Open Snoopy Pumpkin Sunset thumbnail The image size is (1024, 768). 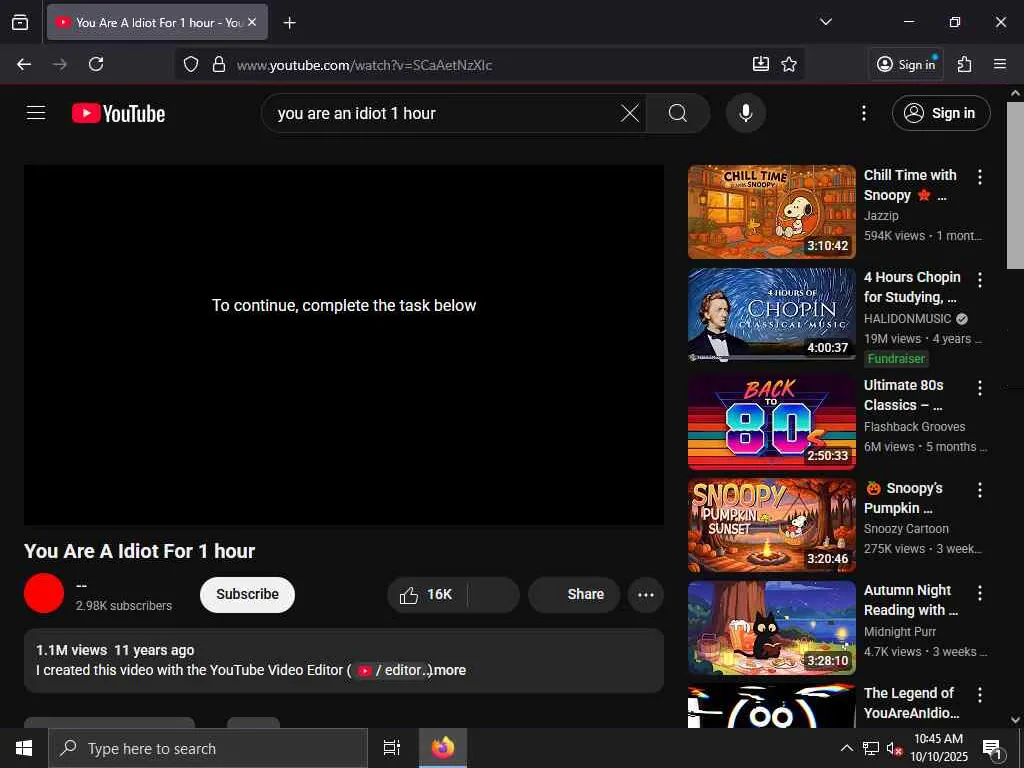(x=771, y=525)
